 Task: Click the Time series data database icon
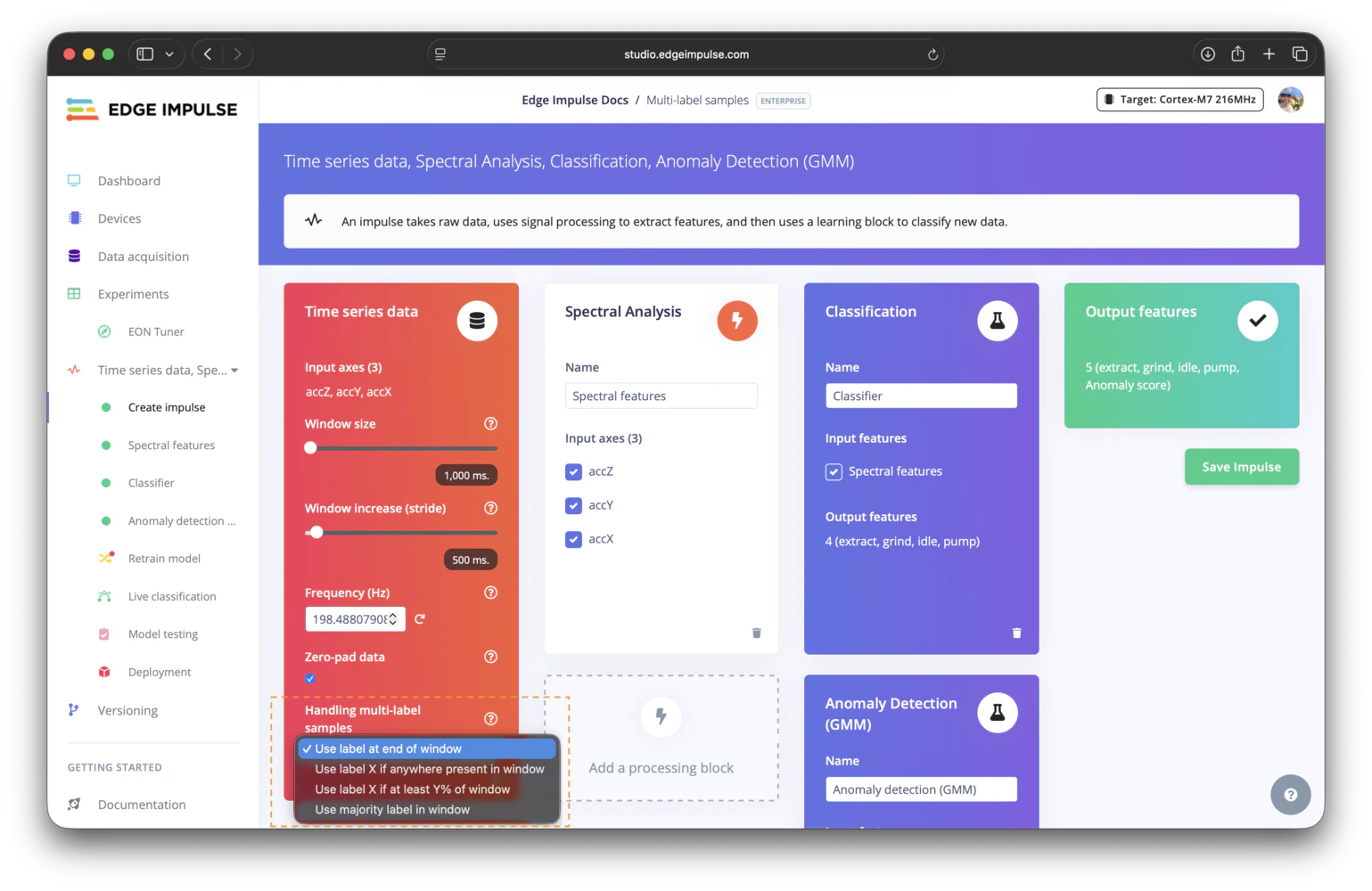click(x=477, y=321)
